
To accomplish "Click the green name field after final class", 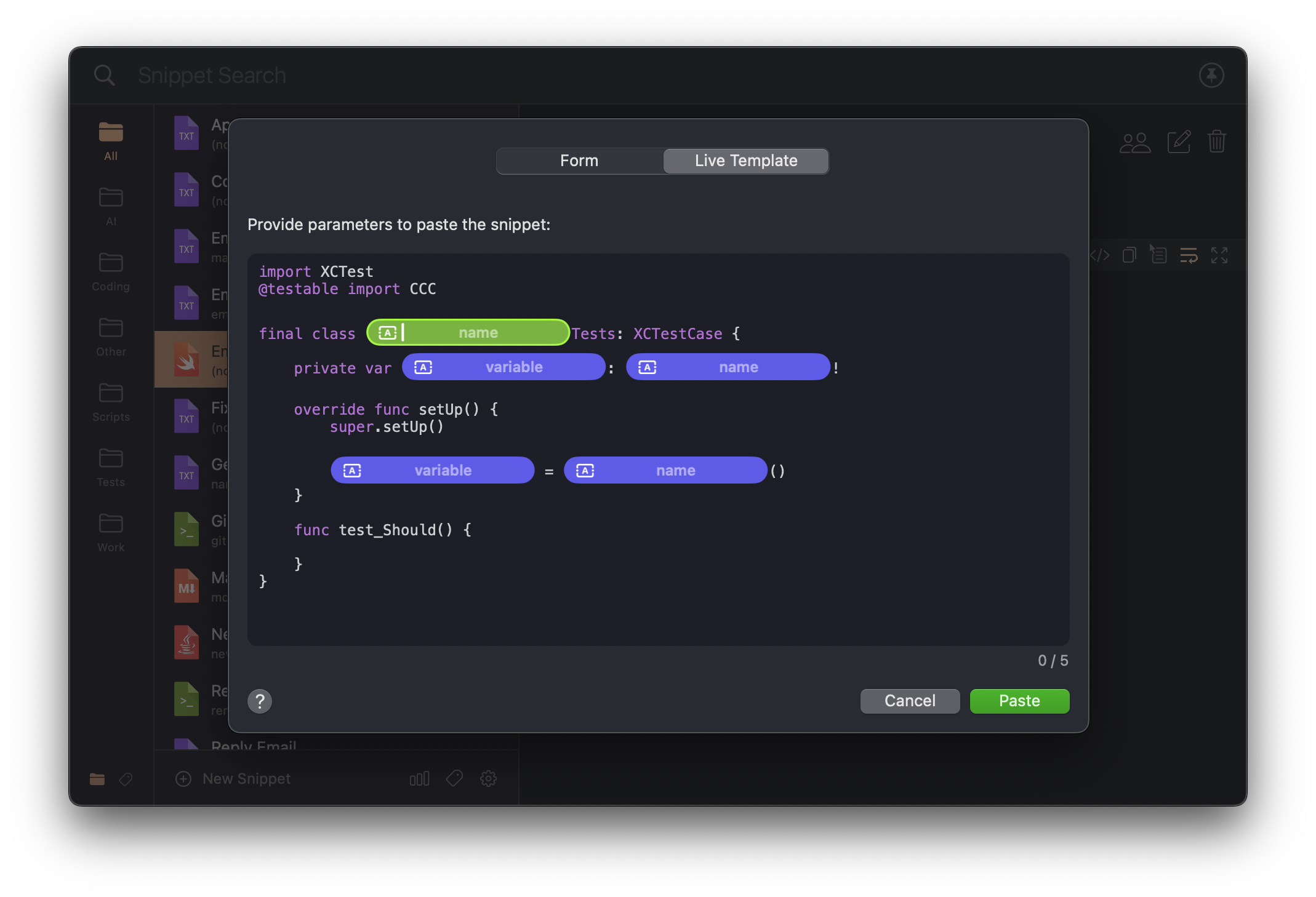I will 468,333.
